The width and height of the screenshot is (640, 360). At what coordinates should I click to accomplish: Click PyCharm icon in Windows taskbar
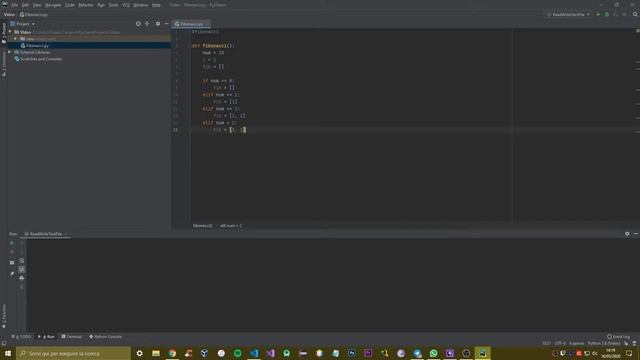(x=482, y=353)
